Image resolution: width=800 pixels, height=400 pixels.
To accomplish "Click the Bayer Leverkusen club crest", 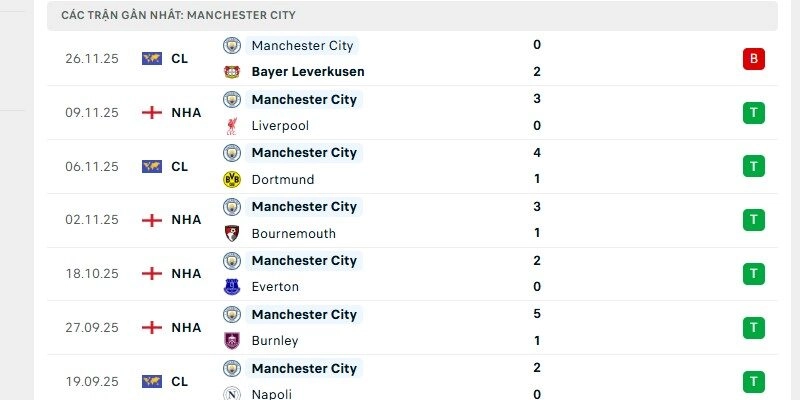I will point(232,72).
